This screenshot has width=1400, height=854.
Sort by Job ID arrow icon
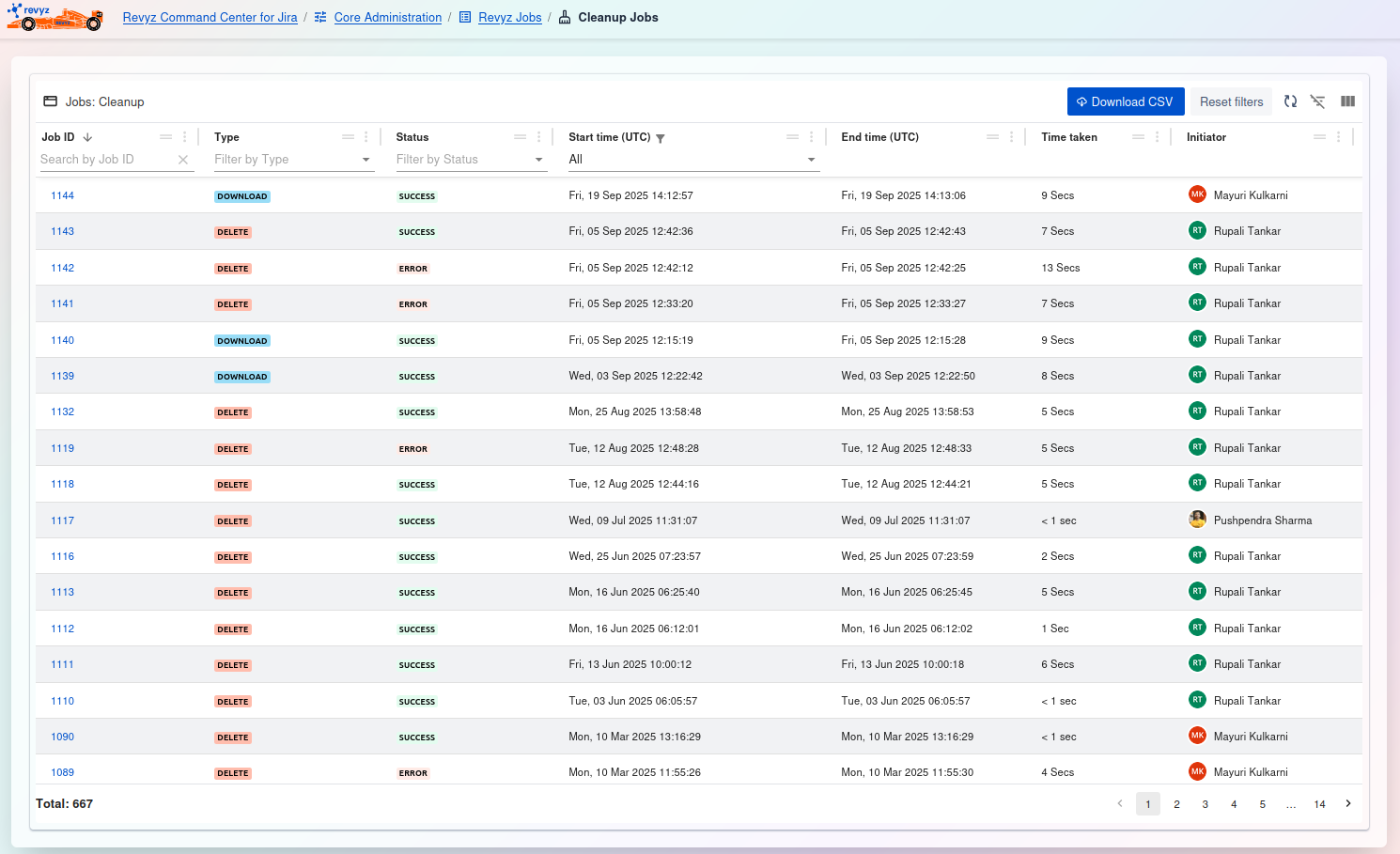tap(87, 137)
